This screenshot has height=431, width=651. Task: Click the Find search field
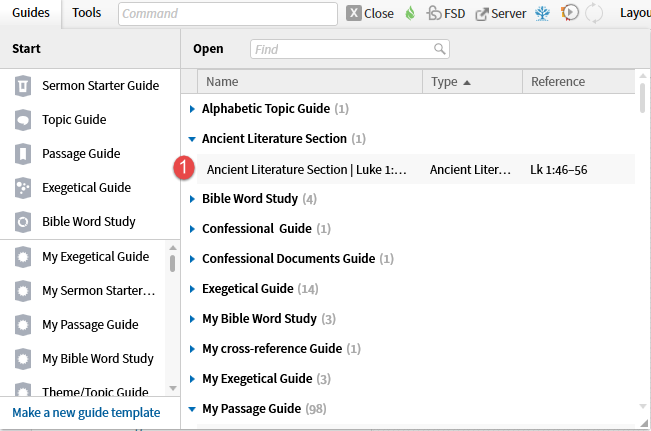tap(350, 49)
